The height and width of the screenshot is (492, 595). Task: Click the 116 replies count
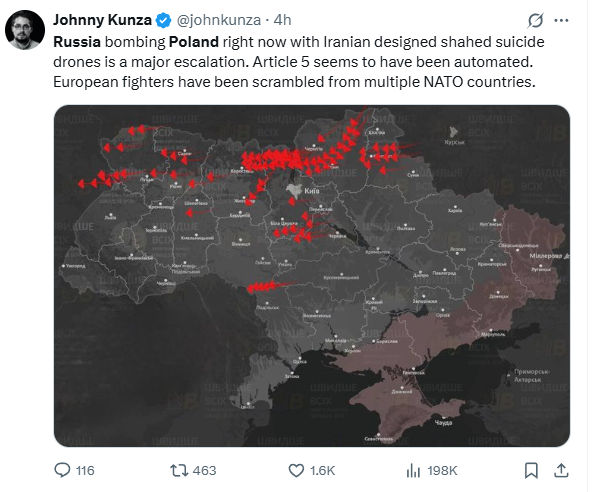coord(85,471)
